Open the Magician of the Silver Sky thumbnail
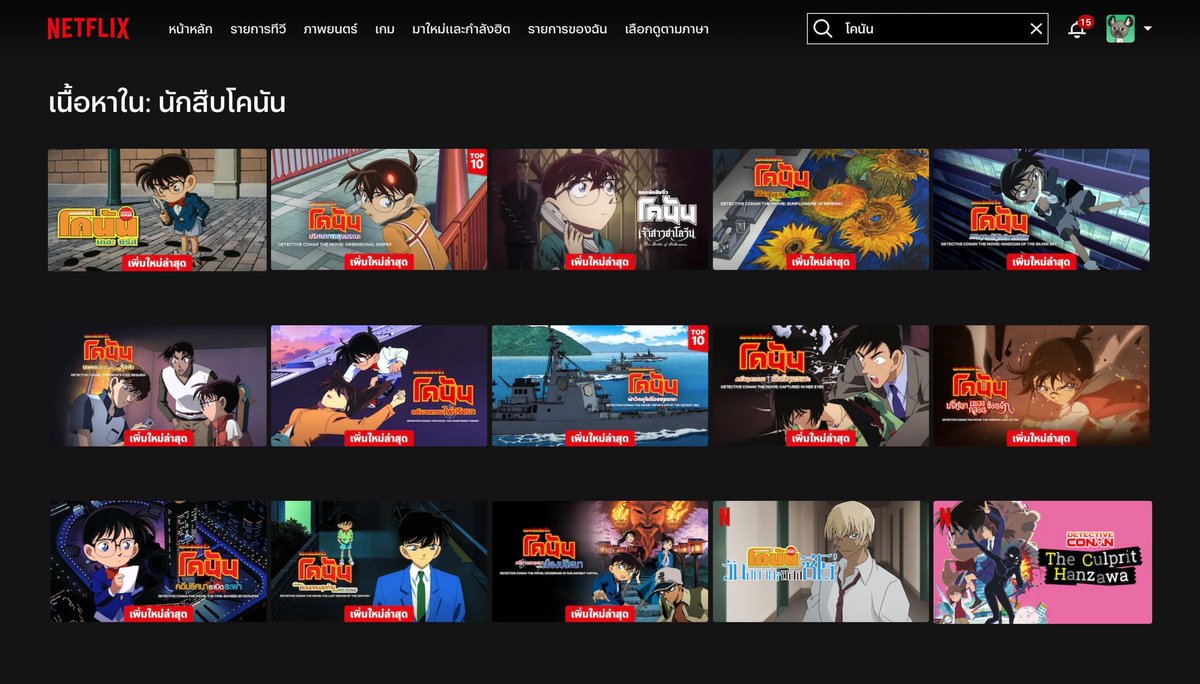This screenshot has width=1200, height=684. (1041, 210)
